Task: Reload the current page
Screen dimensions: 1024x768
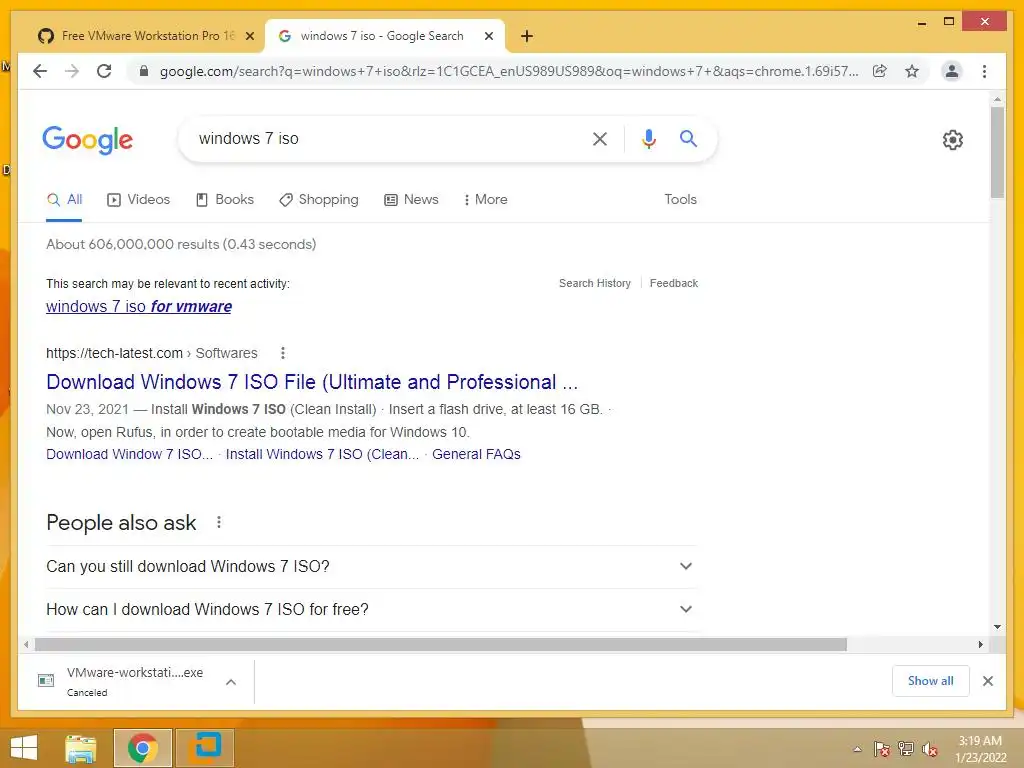Action: [x=104, y=71]
